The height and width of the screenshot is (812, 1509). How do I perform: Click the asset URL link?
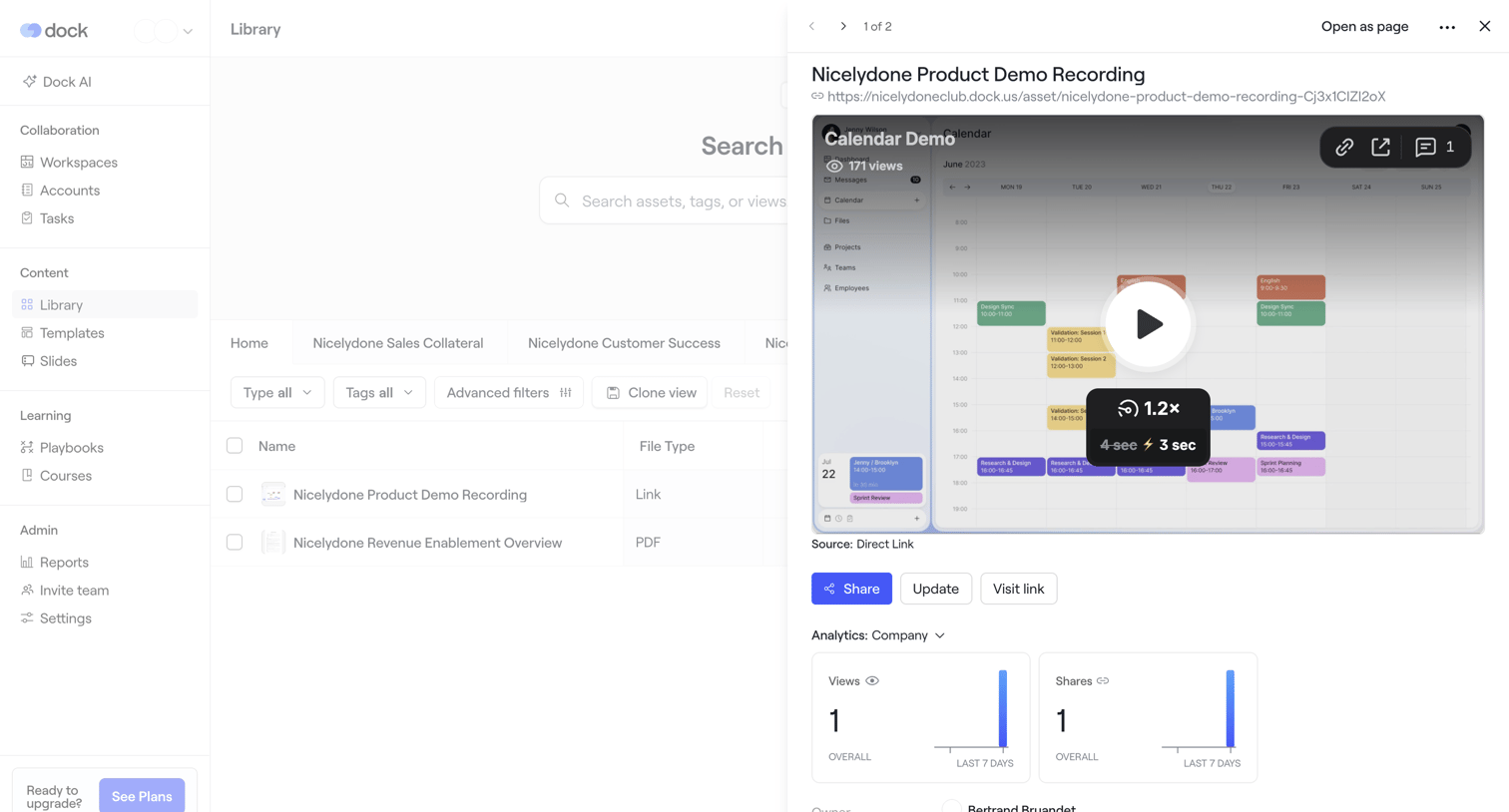coord(1106,97)
